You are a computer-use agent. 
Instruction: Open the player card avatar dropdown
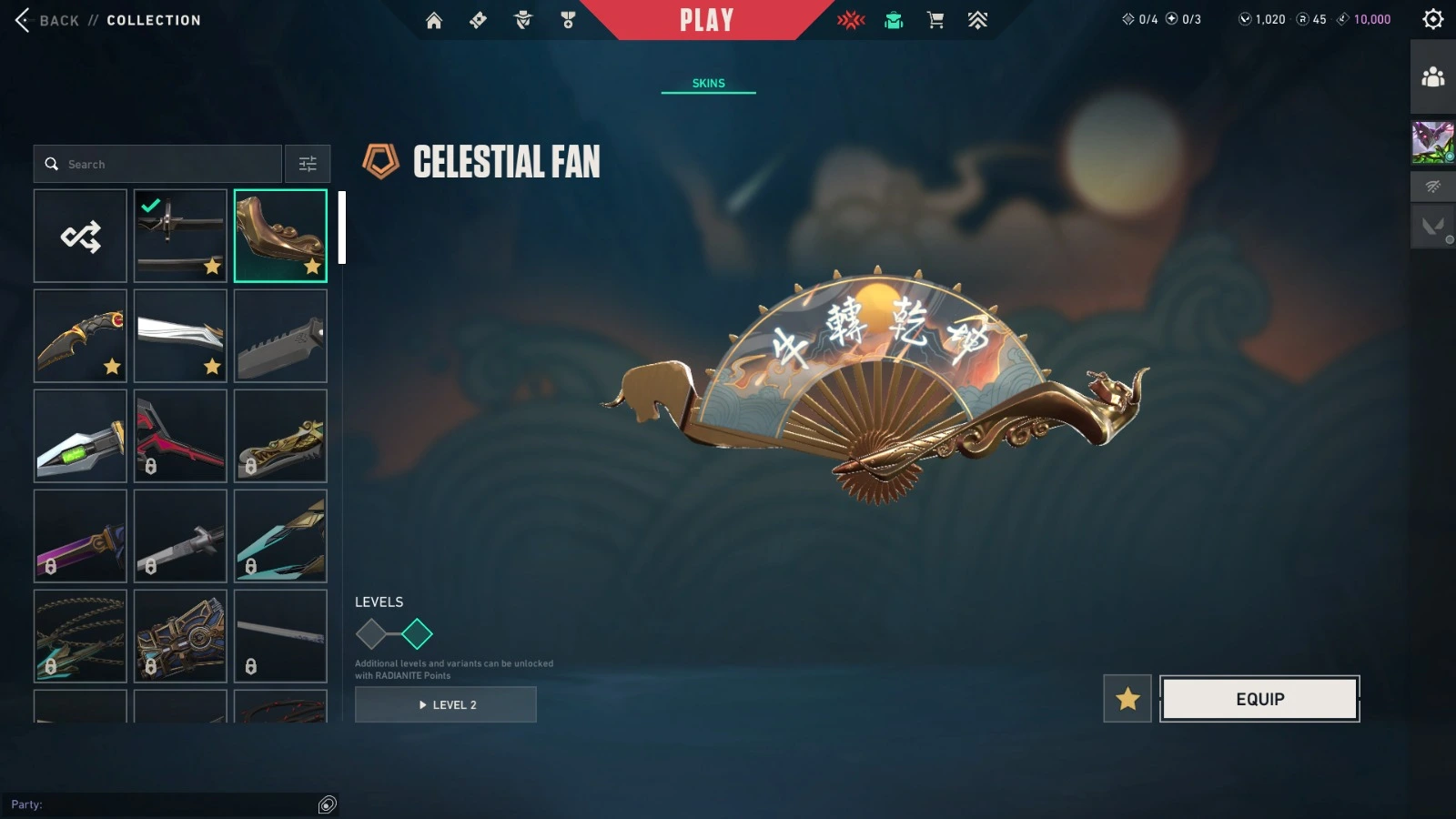point(1433,143)
